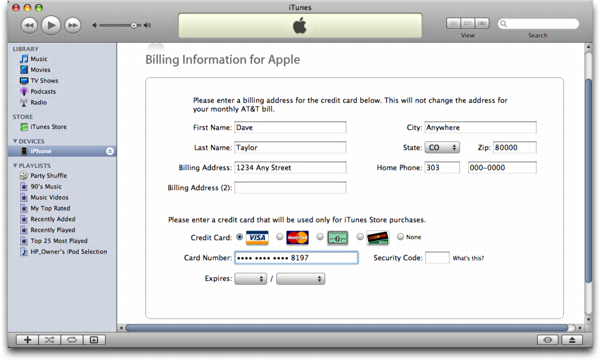Viewport: 600px width, 360px height.
Task: Click the browse eye button
Action: (x=548, y=340)
